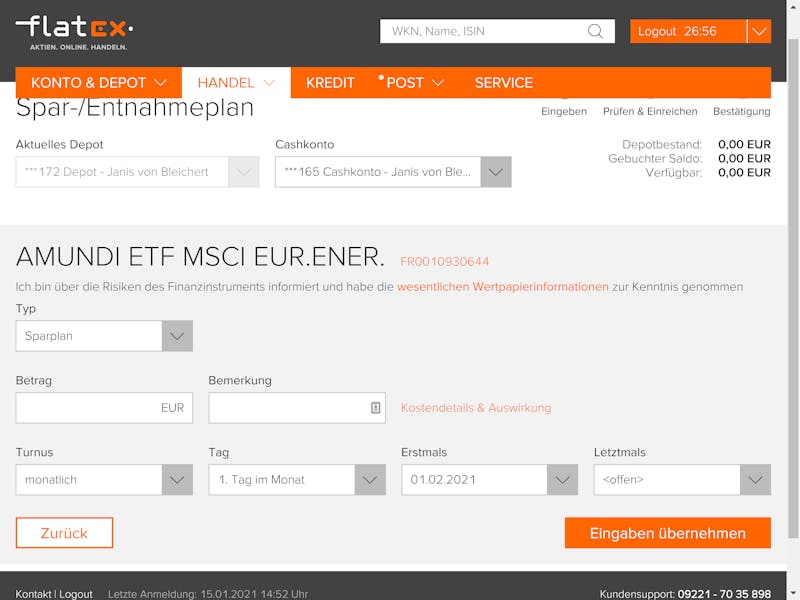This screenshot has height=600, width=800.
Task: Click the search magnifier icon
Action: (x=595, y=31)
